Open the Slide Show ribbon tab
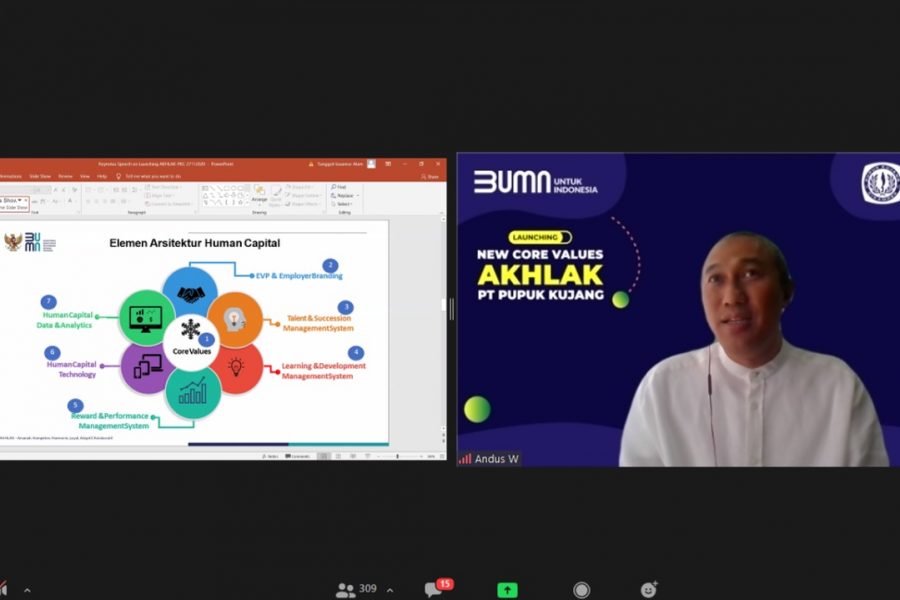The image size is (900, 600). tap(38, 176)
